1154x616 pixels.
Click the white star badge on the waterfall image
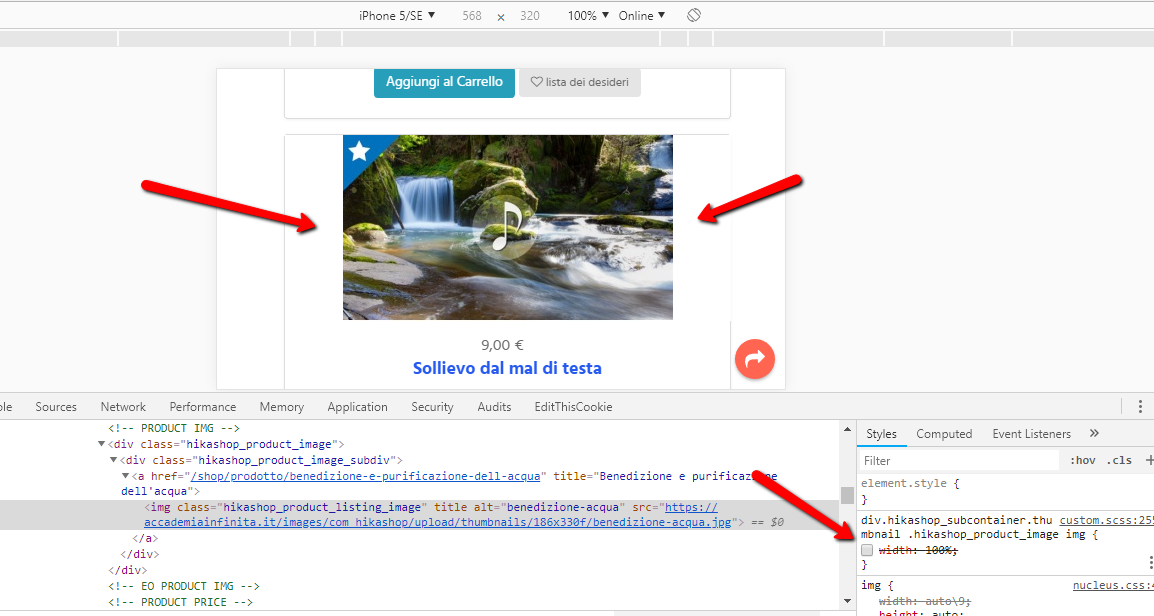[359, 151]
